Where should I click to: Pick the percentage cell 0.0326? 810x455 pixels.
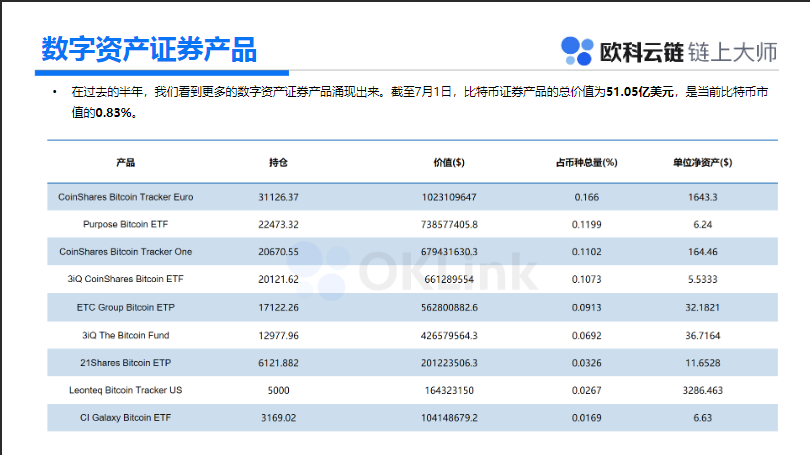coord(586,363)
